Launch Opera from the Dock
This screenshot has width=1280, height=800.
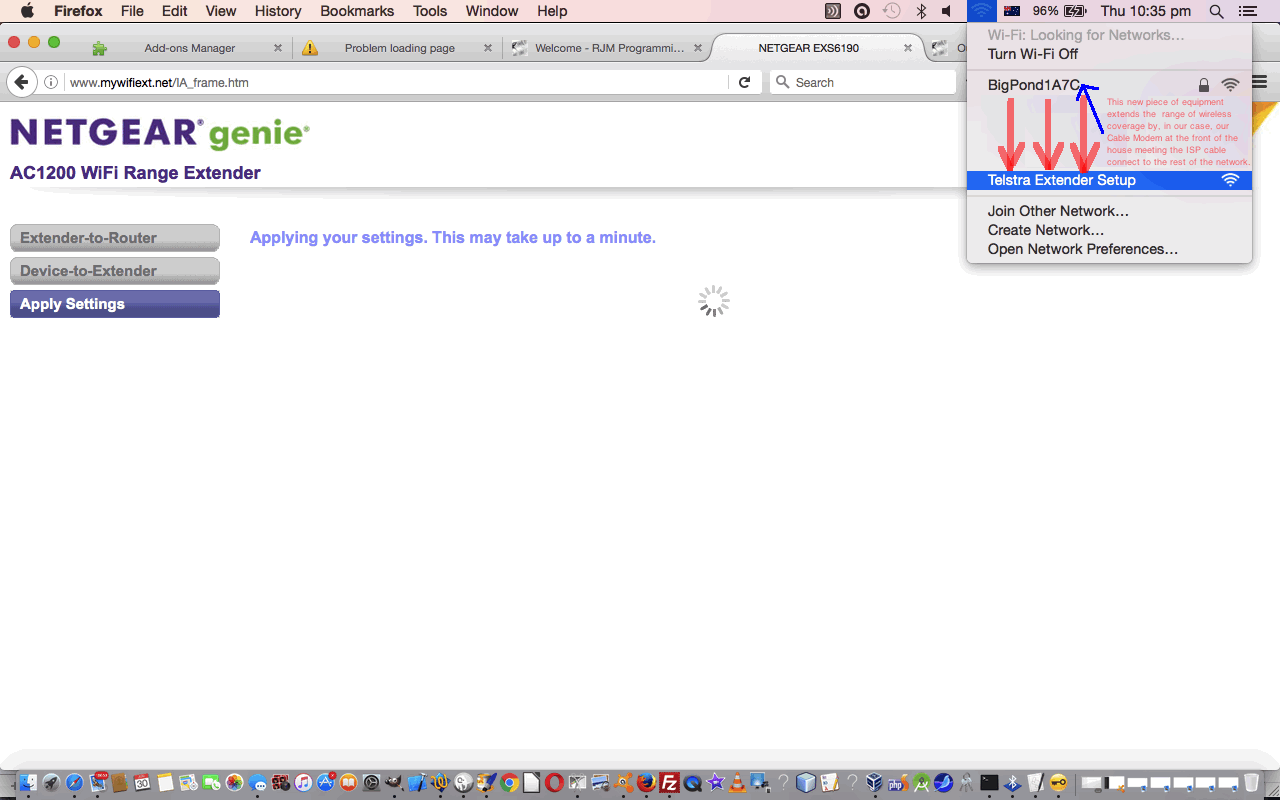[554, 783]
